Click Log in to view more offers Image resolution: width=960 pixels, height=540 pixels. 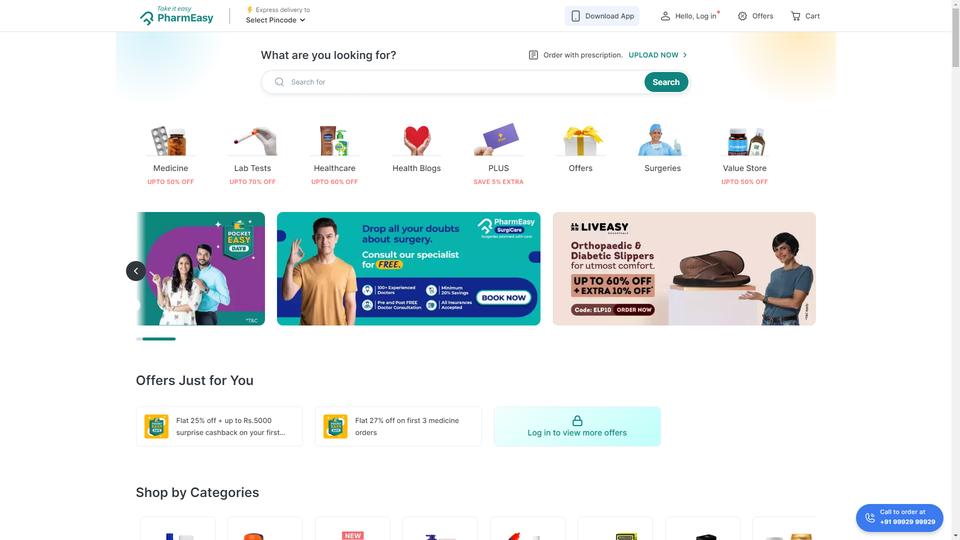577,426
